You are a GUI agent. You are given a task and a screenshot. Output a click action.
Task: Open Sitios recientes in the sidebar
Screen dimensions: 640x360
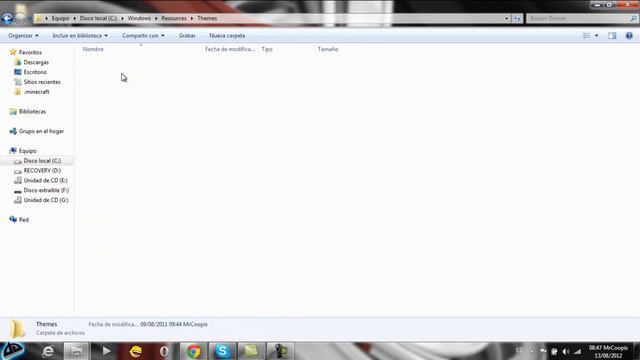(x=42, y=82)
